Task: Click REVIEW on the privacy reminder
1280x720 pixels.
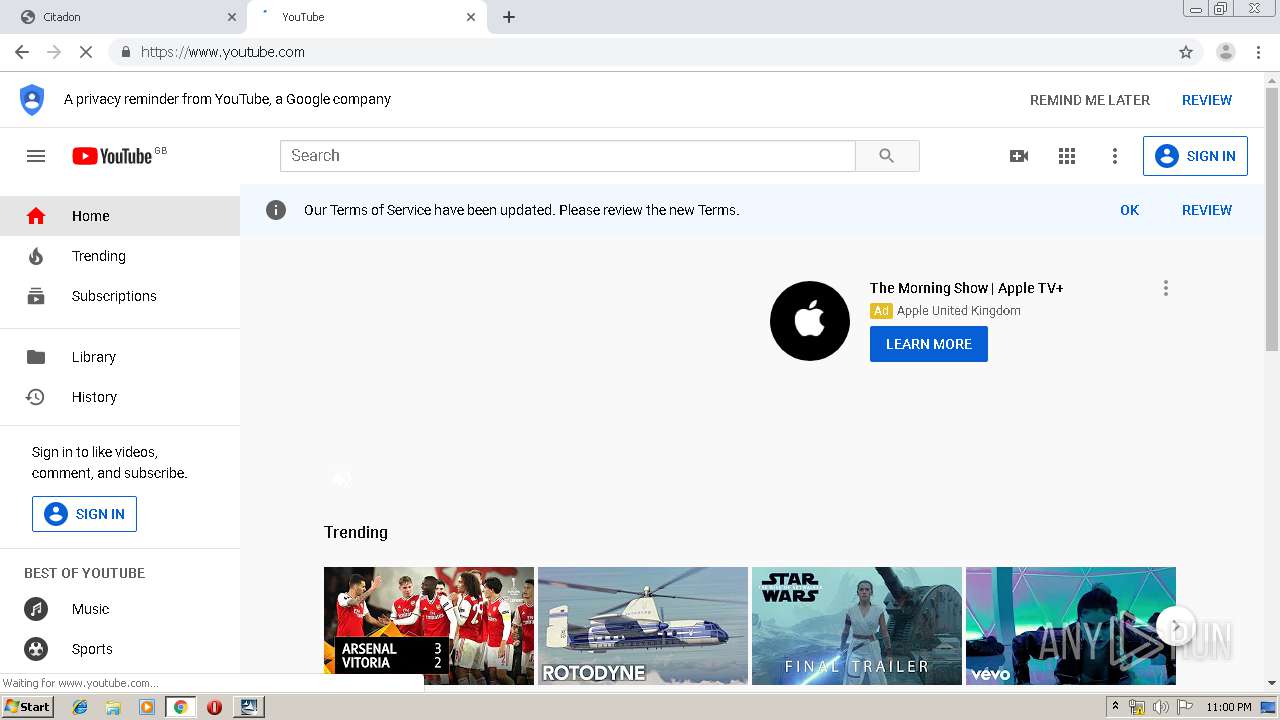Action: [x=1207, y=100]
